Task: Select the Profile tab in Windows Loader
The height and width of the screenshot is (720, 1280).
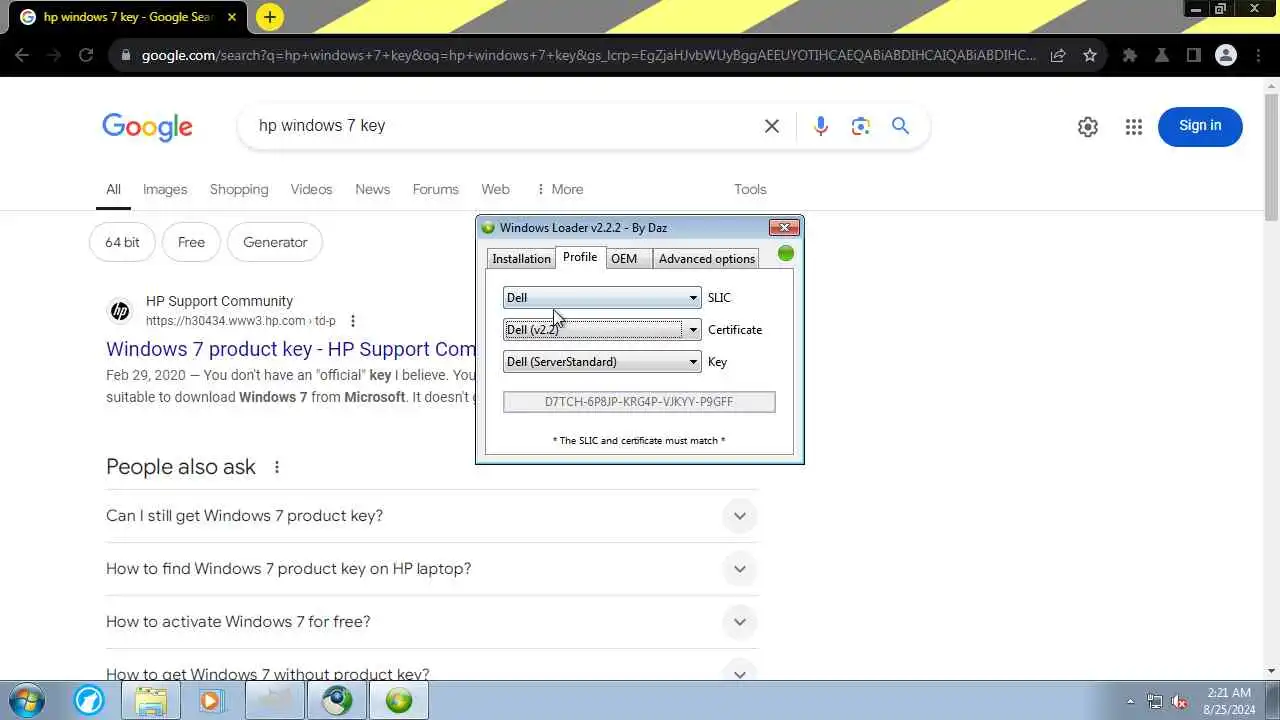Action: point(580,257)
